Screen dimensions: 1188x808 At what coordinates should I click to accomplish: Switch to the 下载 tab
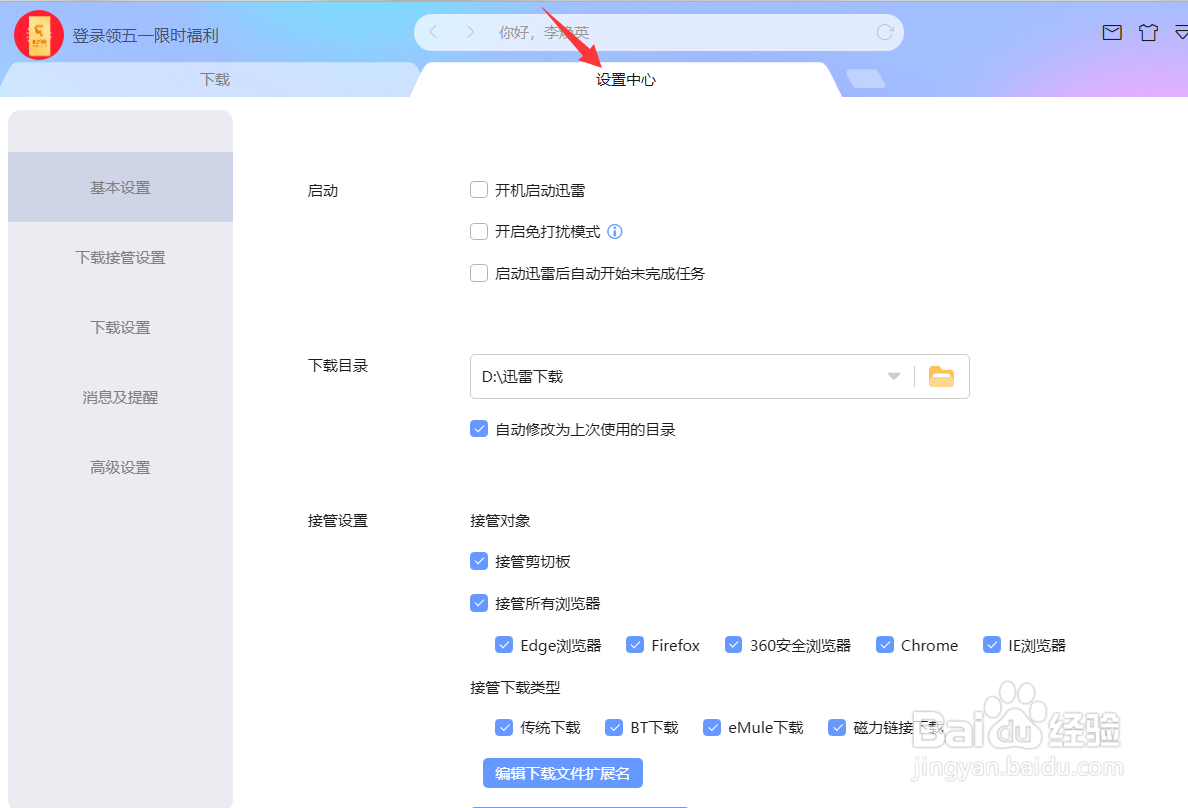215,80
